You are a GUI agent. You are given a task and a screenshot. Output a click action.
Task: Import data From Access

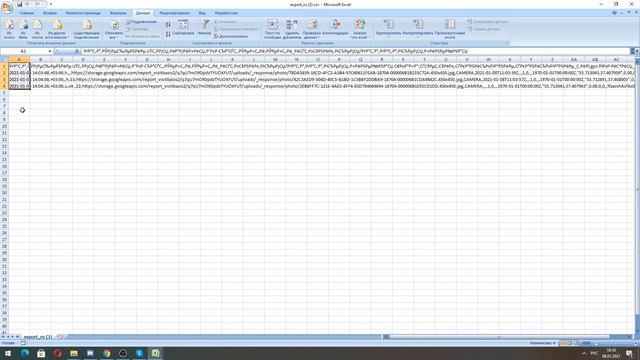pyautogui.click(x=9, y=29)
